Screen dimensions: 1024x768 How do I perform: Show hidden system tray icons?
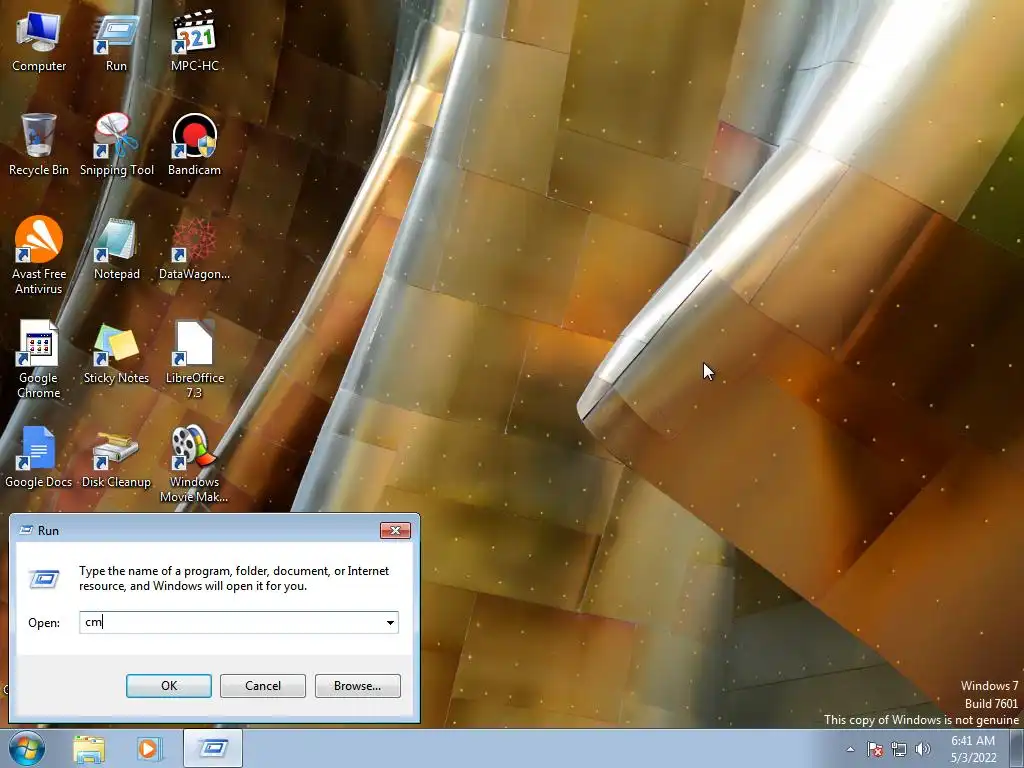click(850, 749)
